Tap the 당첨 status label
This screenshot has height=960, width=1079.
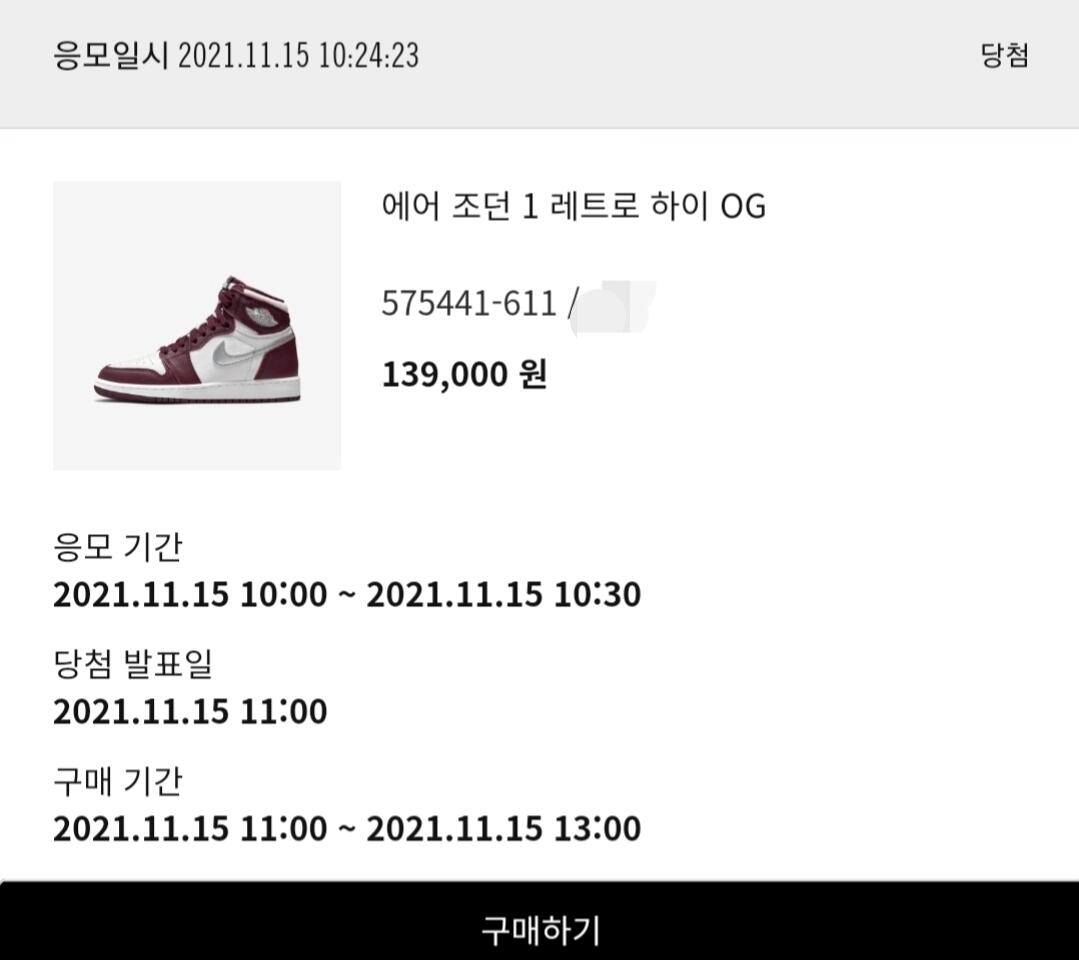[x=1005, y=55]
